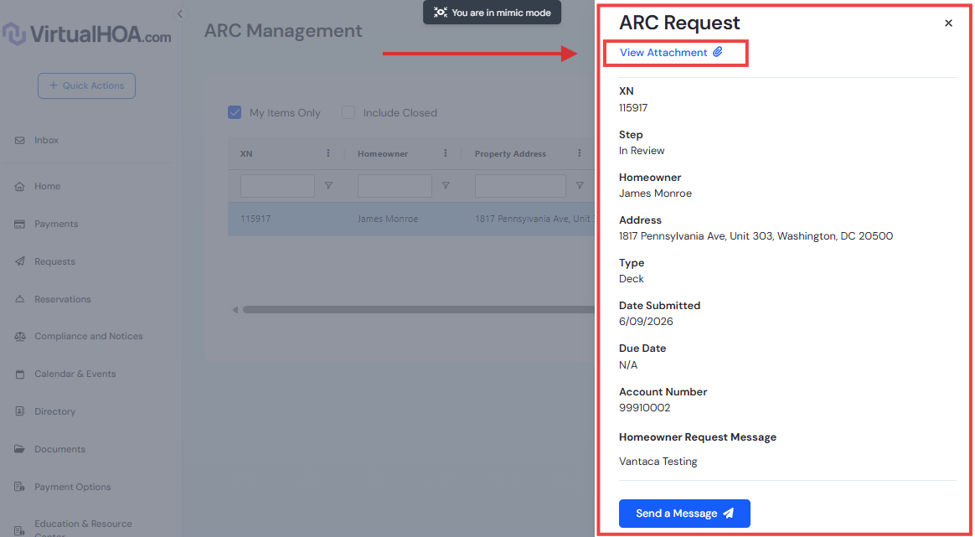Check the Include Closed checkbox
Viewport: 975px width, 537px height.
point(349,112)
